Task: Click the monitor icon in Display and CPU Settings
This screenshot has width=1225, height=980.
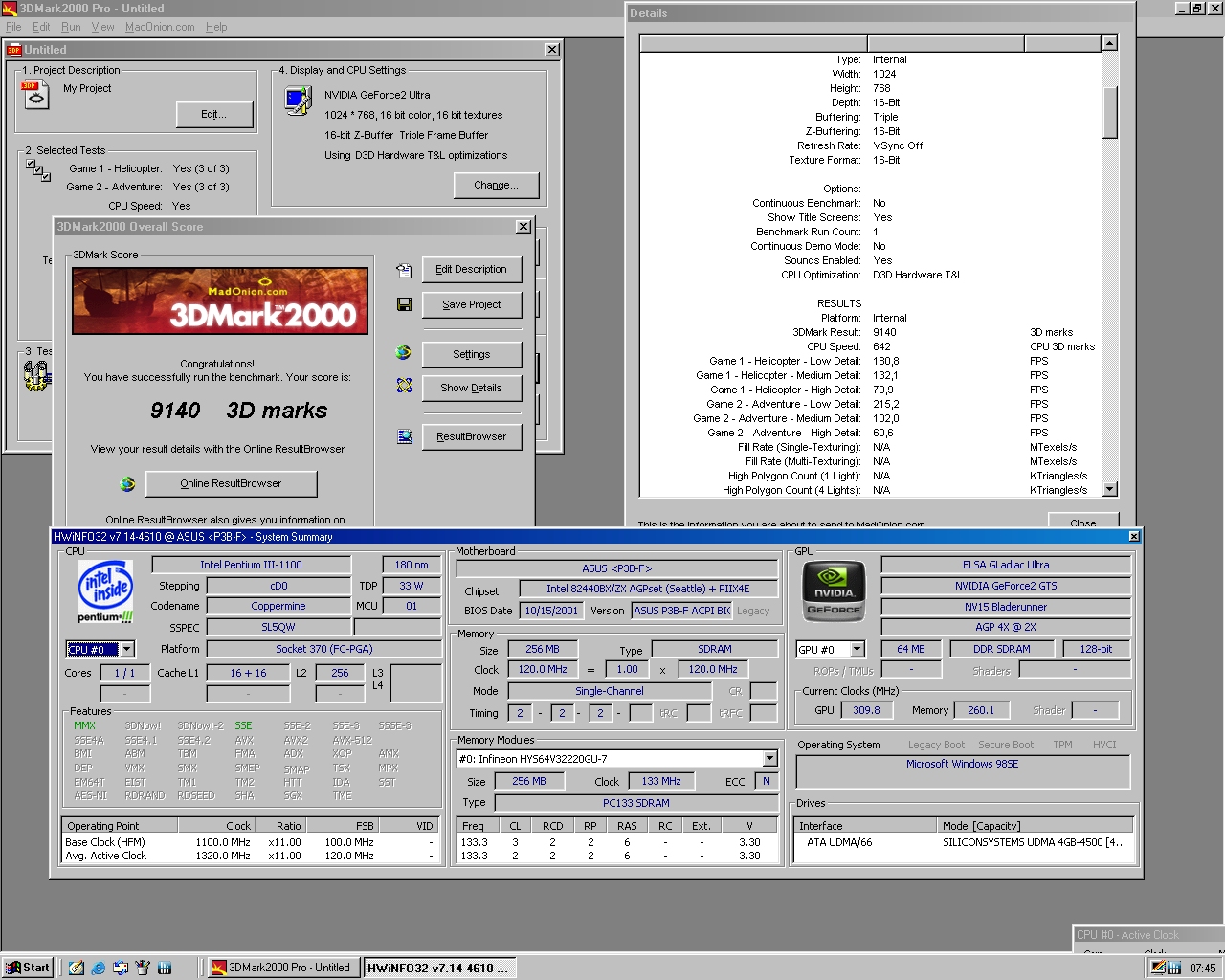Action: (298, 100)
